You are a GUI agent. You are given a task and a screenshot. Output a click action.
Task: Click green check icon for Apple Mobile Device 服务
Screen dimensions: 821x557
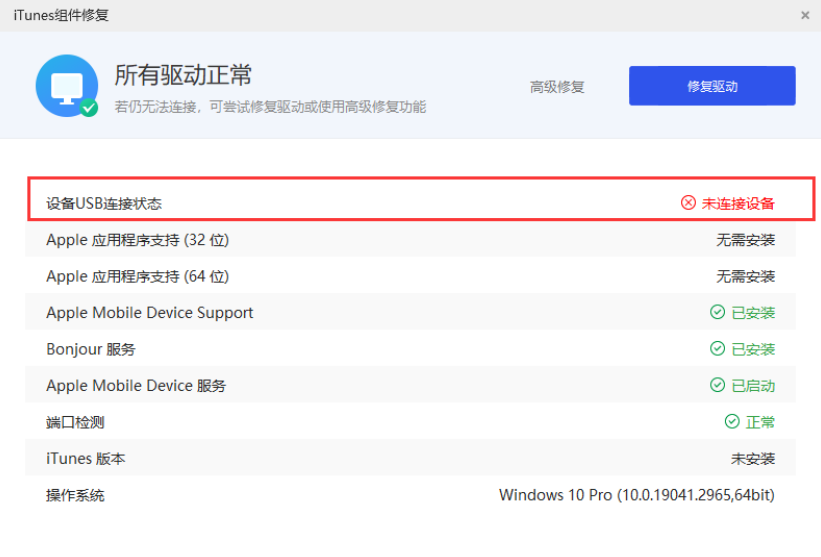tap(717, 386)
